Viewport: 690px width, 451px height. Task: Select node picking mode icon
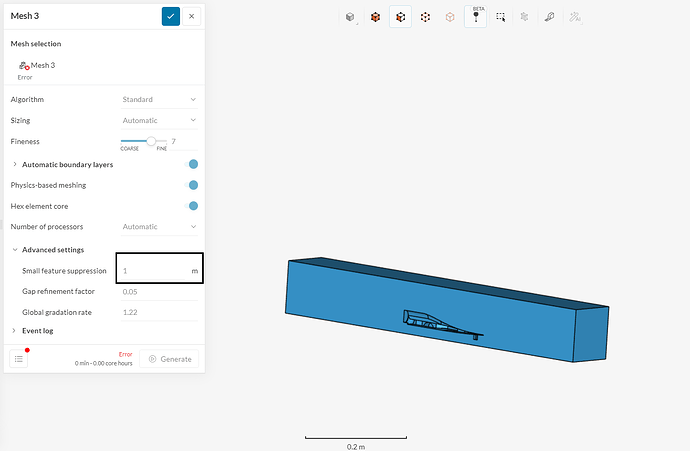point(450,17)
